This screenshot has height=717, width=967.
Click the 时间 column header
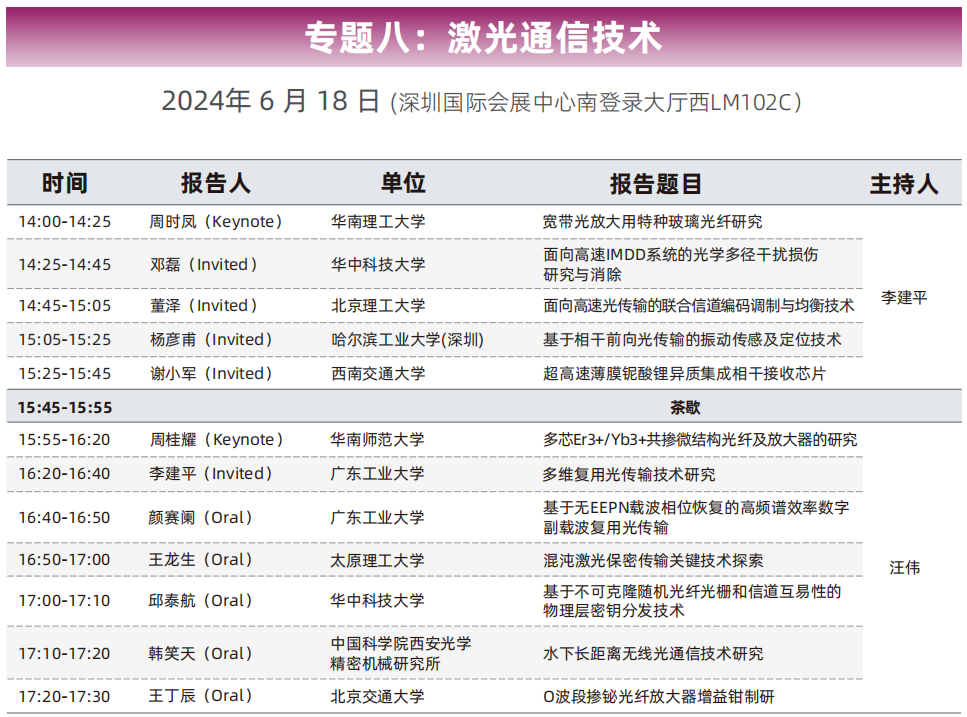[x=65, y=183]
